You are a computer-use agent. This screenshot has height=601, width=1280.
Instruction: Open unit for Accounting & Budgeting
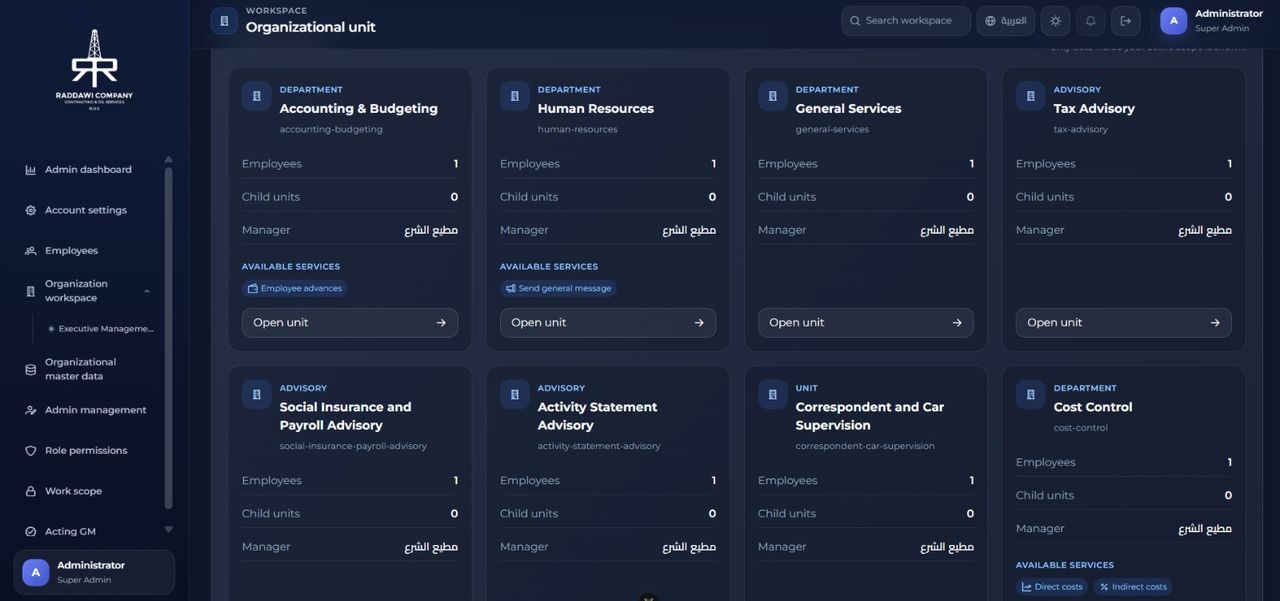pos(350,323)
